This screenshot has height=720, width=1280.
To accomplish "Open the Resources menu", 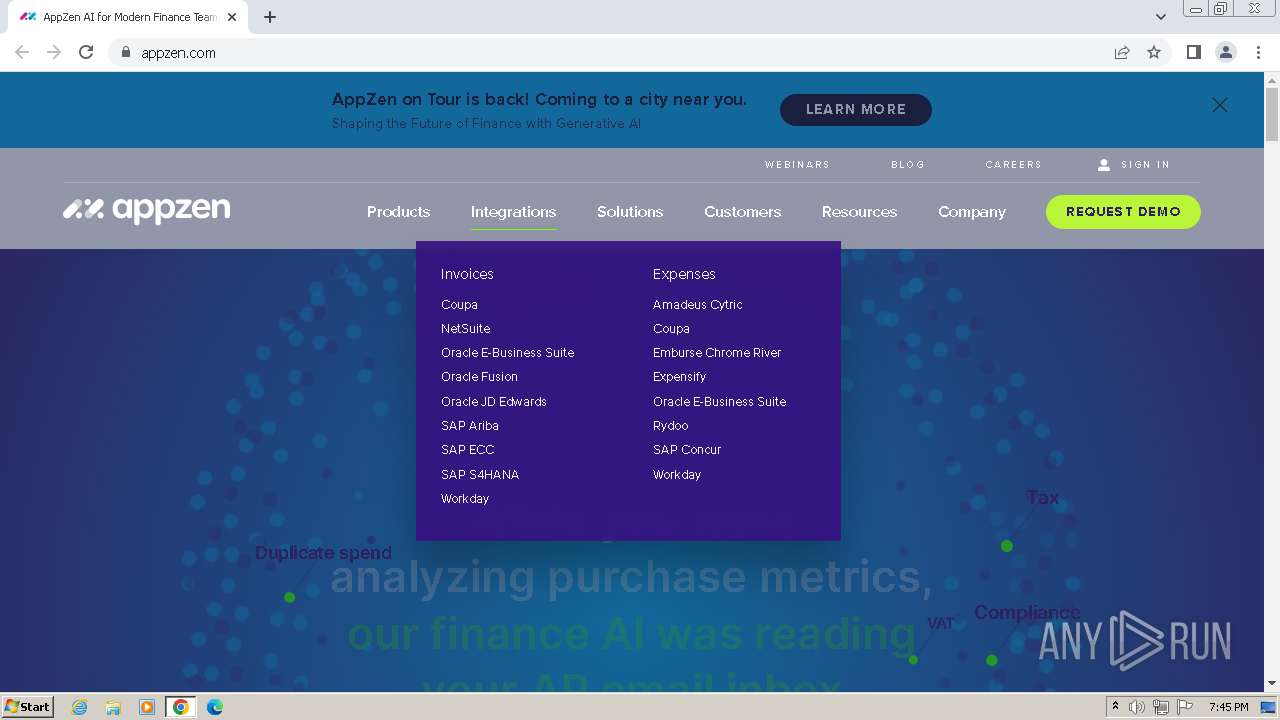I will point(859,212).
